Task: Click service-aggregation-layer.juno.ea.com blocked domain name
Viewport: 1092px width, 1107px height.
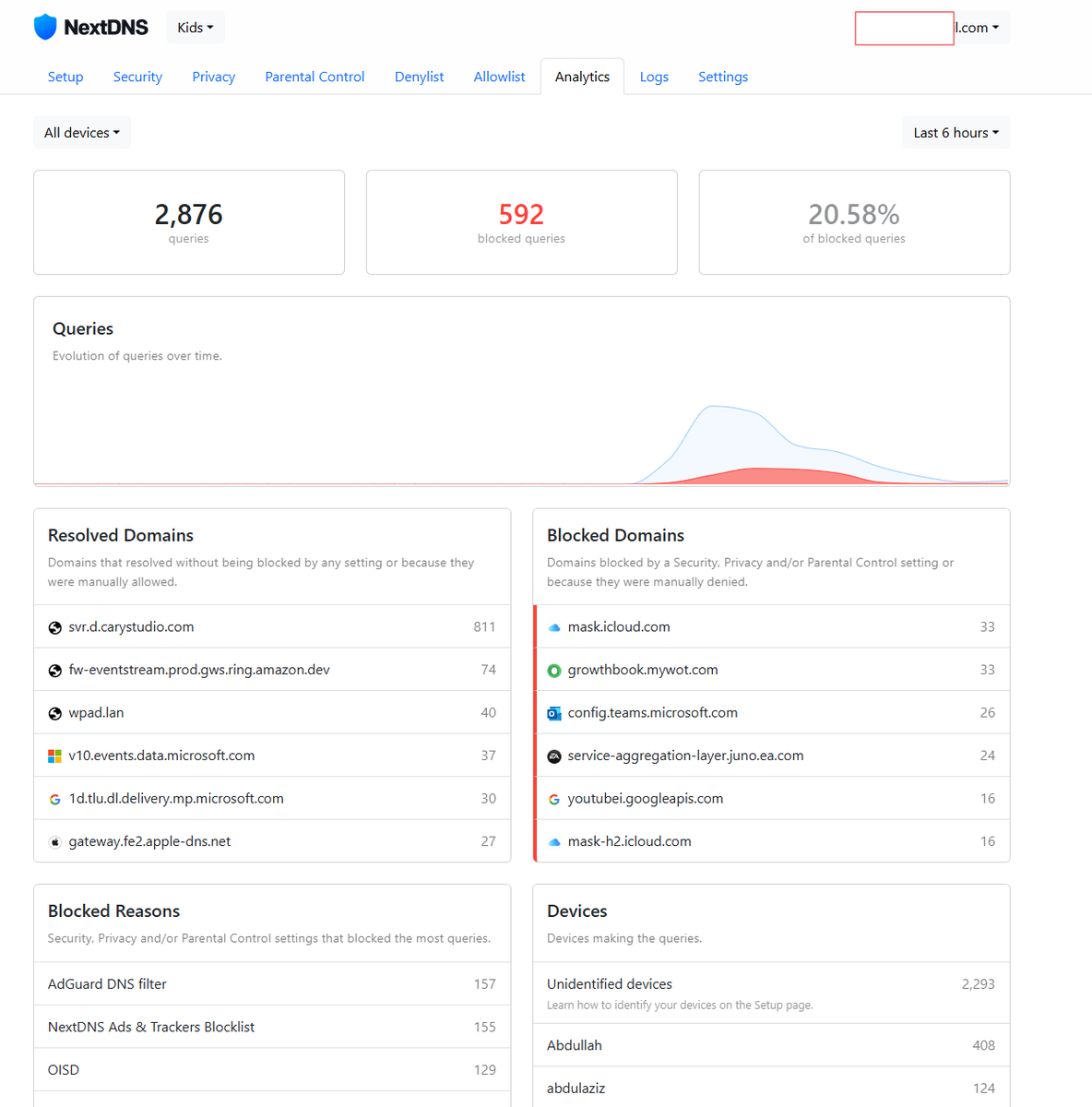Action: [685, 756]
